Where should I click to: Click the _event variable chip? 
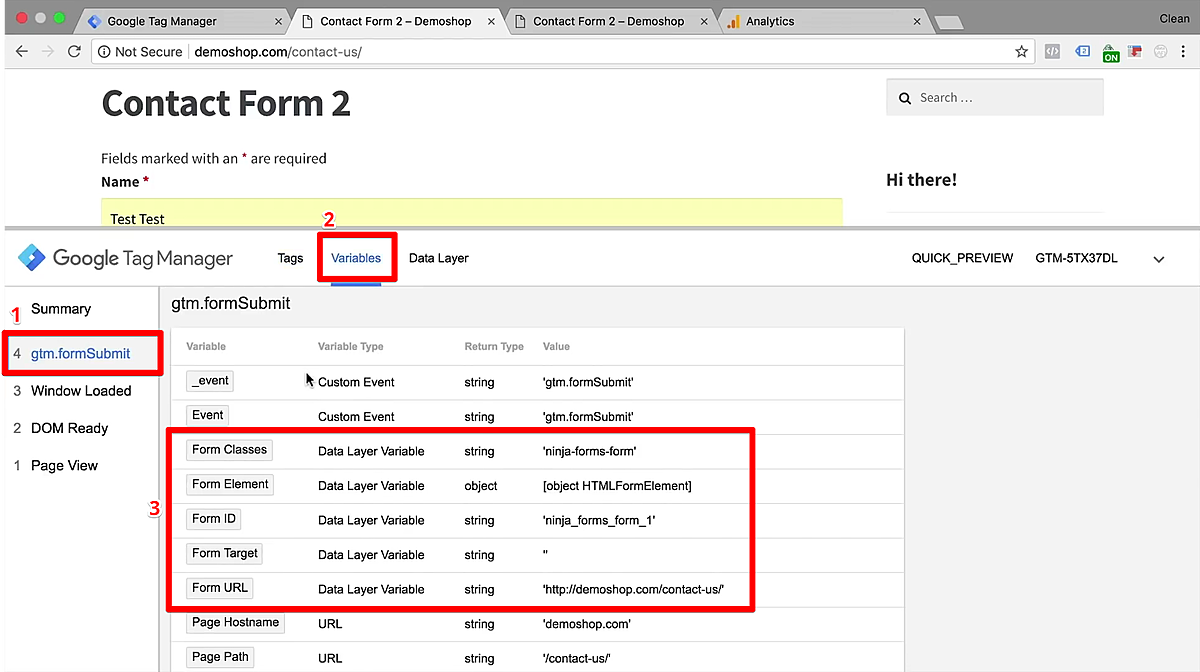point(210,380)
